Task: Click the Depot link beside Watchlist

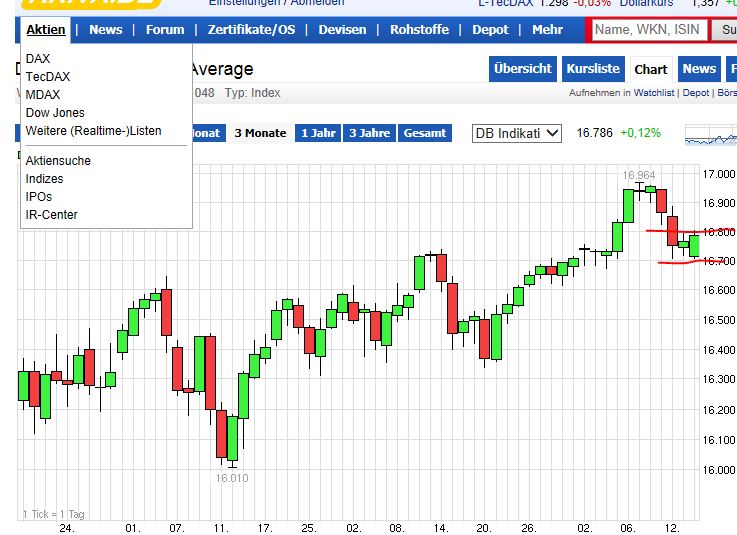Action: click(x=696, y=93)
